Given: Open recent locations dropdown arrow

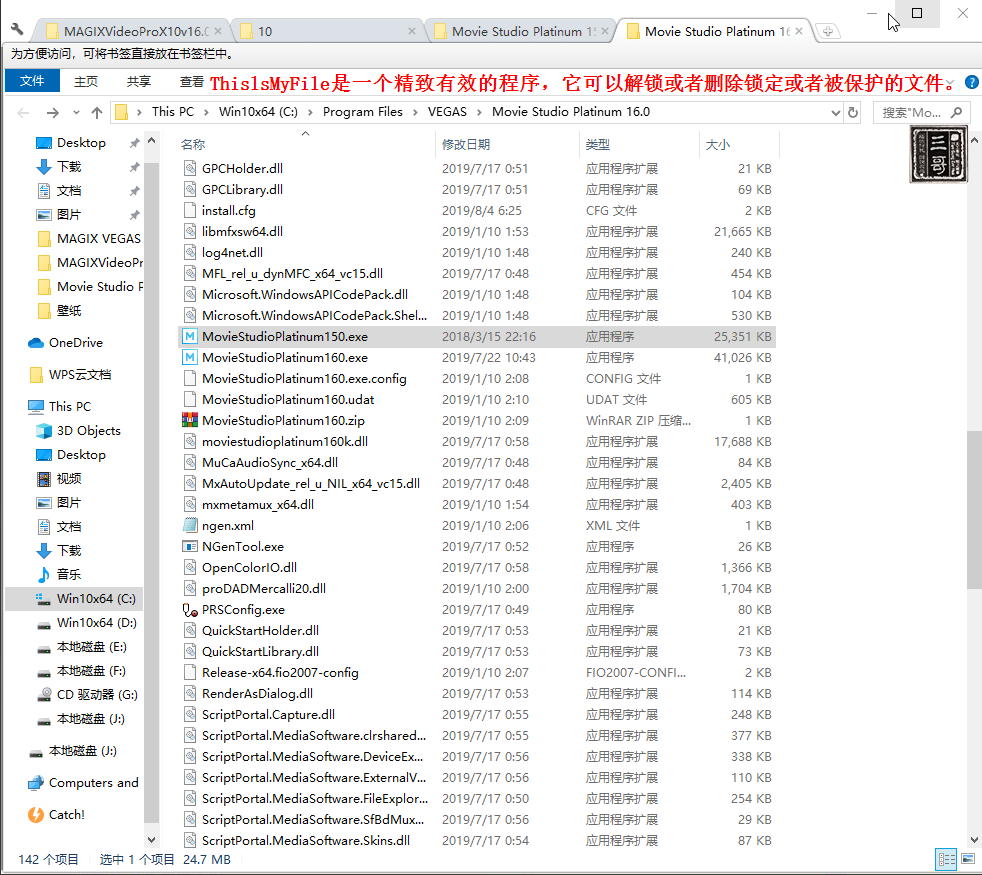Looking at the screenshot, I should 76,113.
